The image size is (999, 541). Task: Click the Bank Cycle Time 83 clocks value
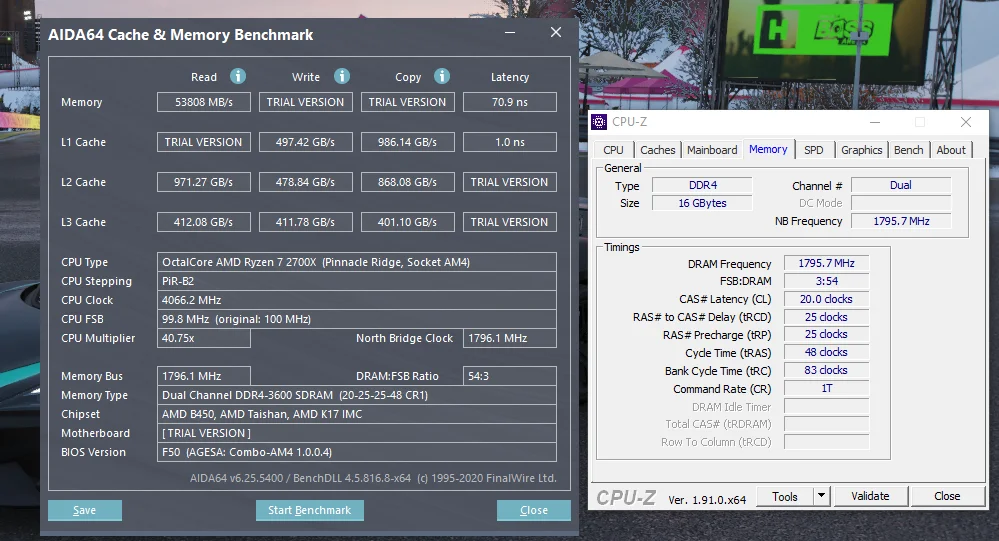pyautogui.click(x=826, y=370)
